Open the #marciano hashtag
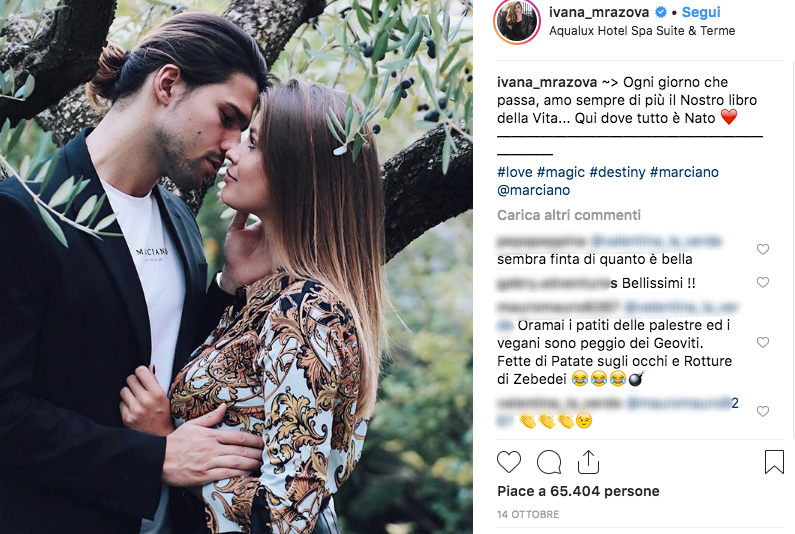Viewport: 795px width, 534px height. click(x=684, y=172)
